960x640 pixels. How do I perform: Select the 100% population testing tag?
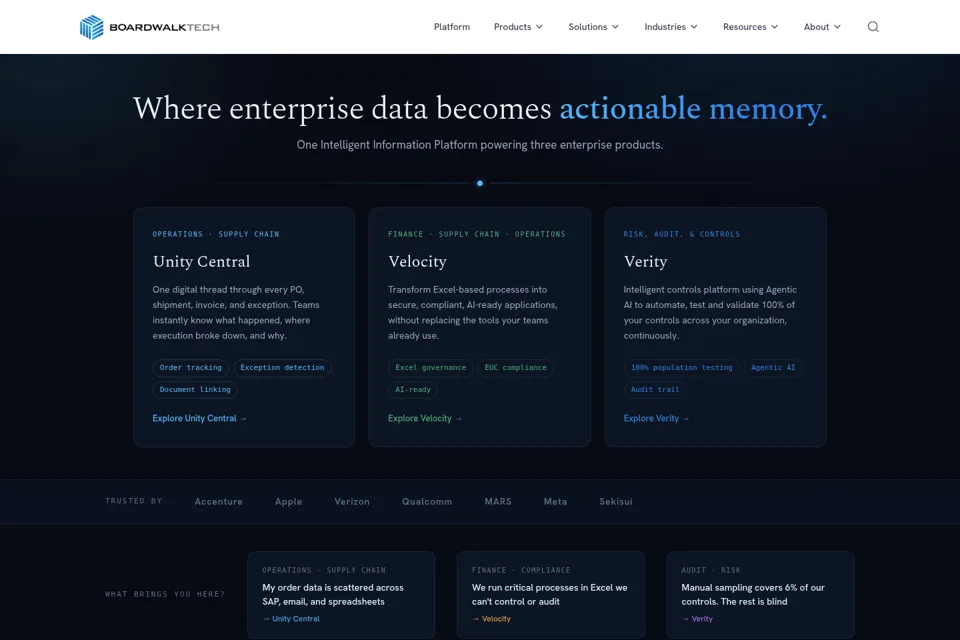coord(681,367)
